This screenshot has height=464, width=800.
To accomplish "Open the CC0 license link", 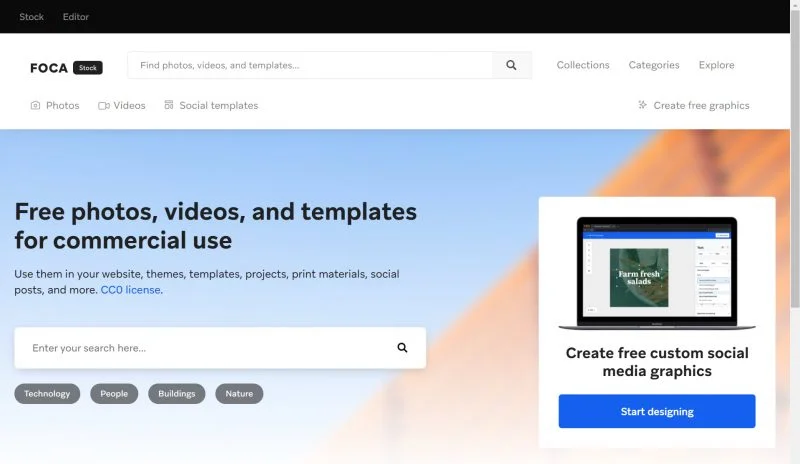I will click(x=131, y=290).
